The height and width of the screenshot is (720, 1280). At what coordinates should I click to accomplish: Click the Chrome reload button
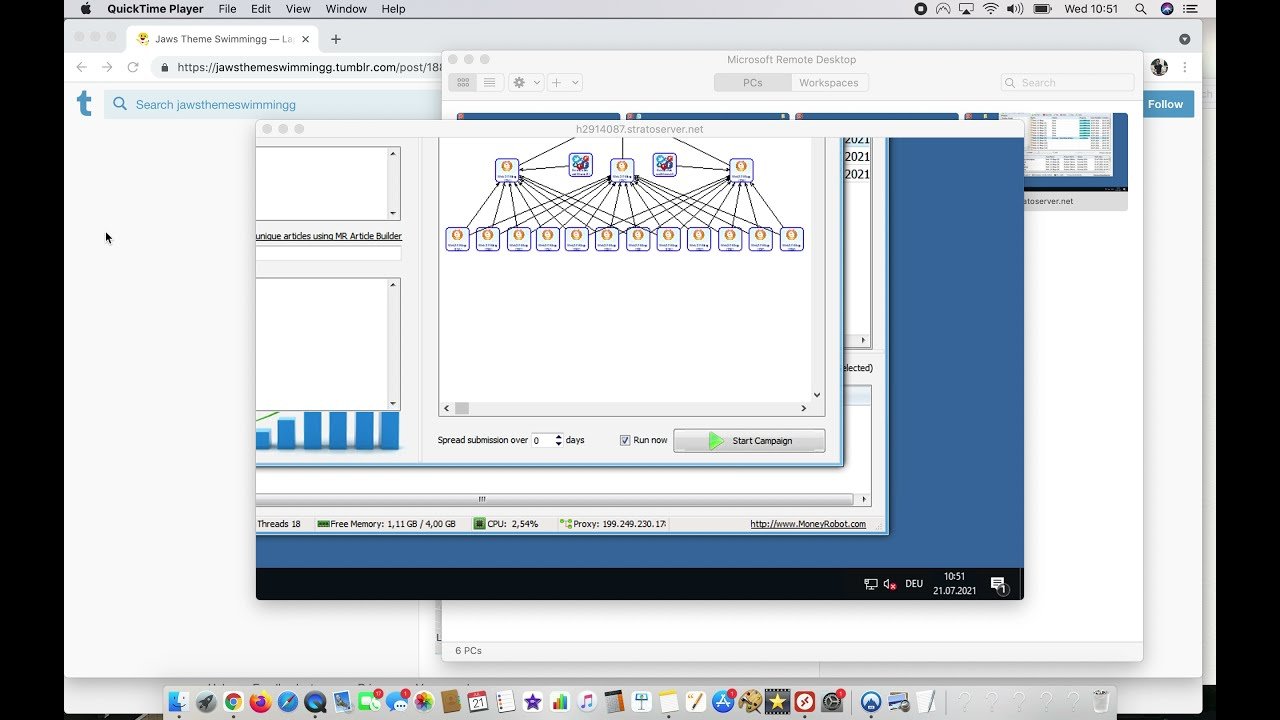coord(133,67)
